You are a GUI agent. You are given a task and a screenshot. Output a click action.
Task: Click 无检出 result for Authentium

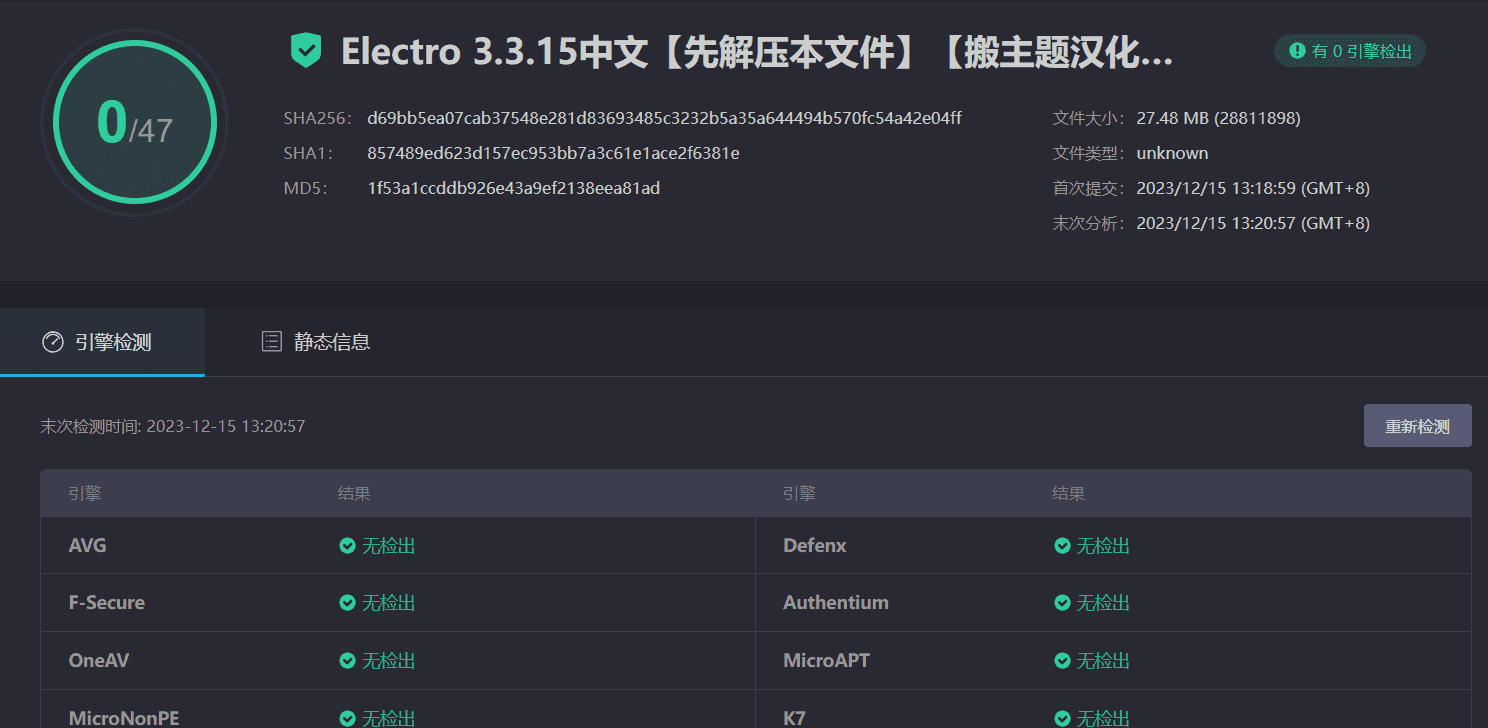click(x=1103, y=603)
